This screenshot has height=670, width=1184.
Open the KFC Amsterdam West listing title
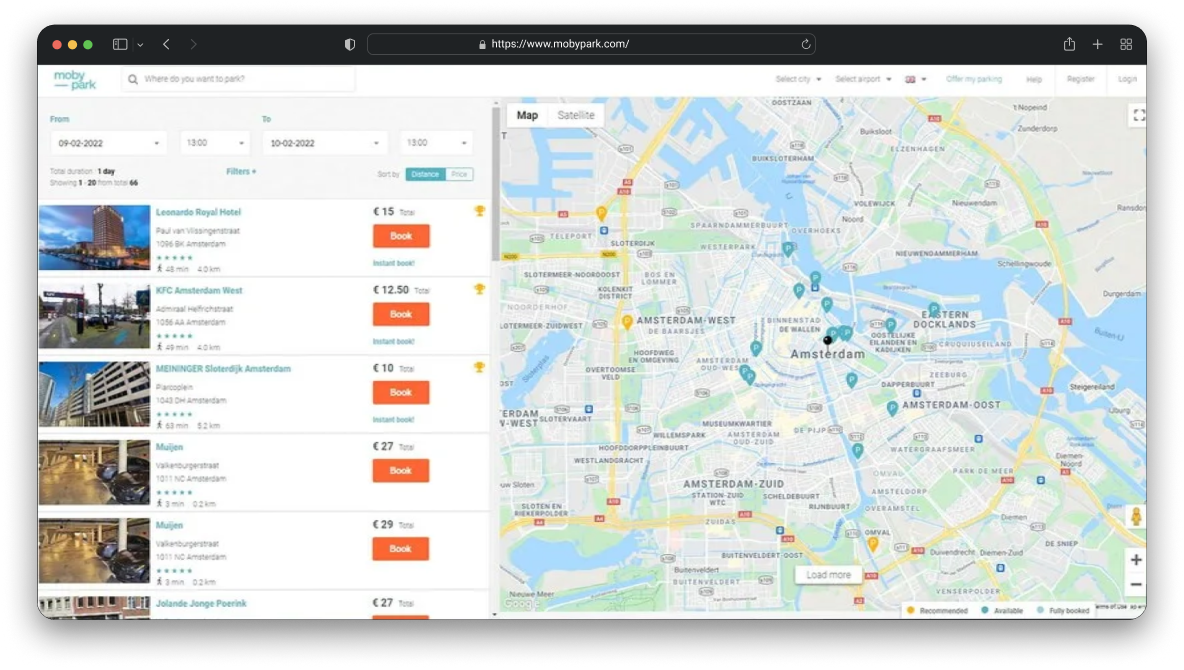point(199,291)
